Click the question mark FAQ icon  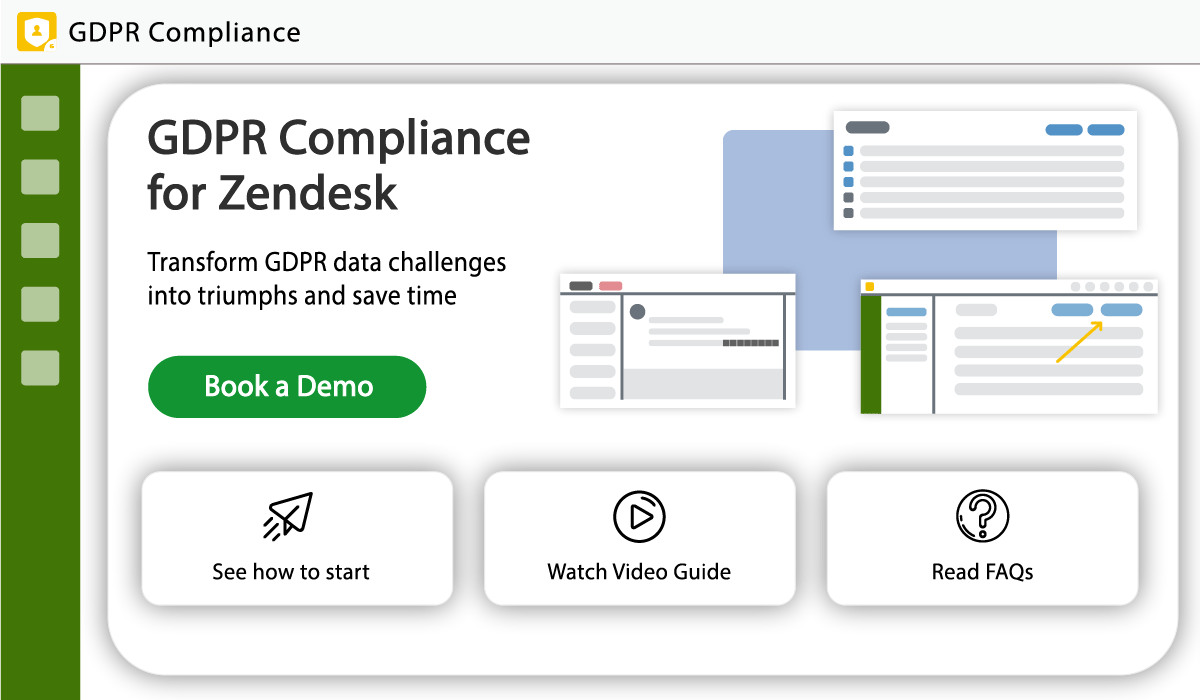982,516
